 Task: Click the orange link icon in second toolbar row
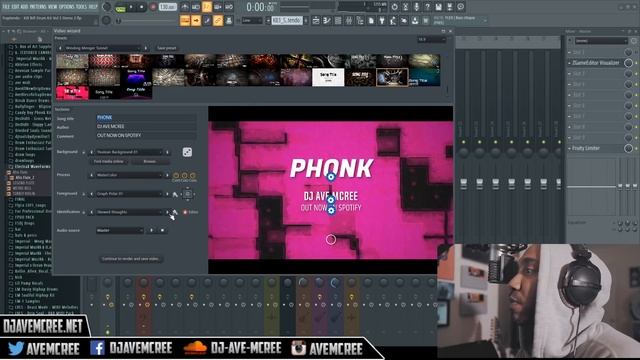(x=218, y=20)
